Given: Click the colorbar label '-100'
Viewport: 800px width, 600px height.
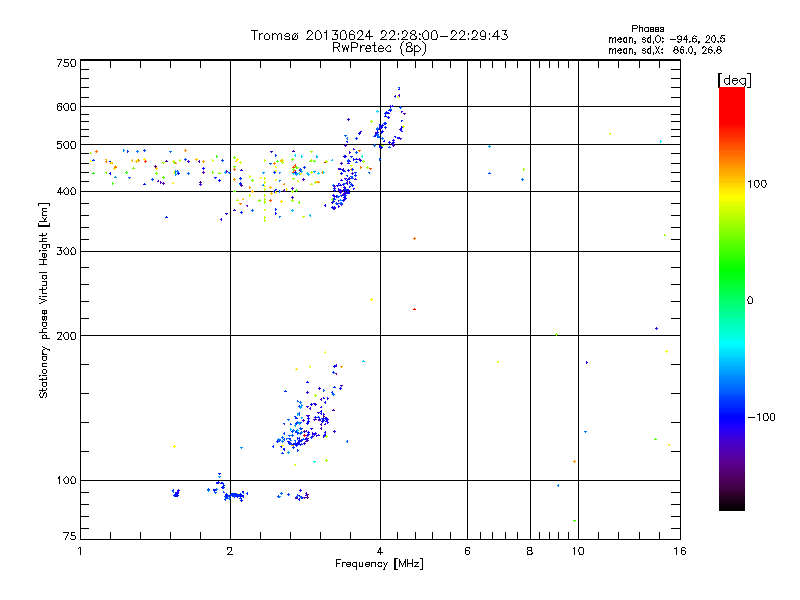Looking at the screenshot, I should click(x=761, y=417).
